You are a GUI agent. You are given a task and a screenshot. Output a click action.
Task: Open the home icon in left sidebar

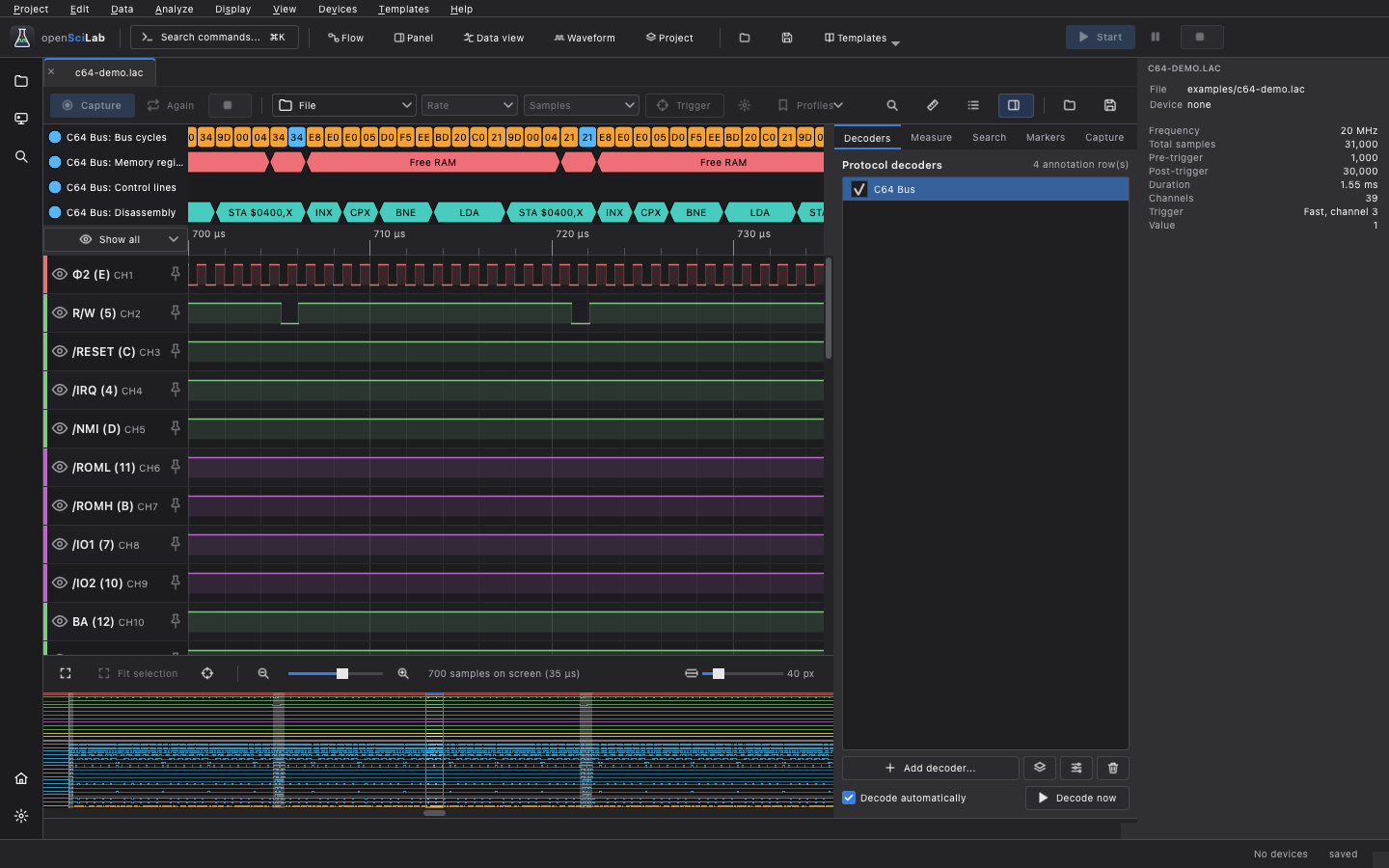21,778
